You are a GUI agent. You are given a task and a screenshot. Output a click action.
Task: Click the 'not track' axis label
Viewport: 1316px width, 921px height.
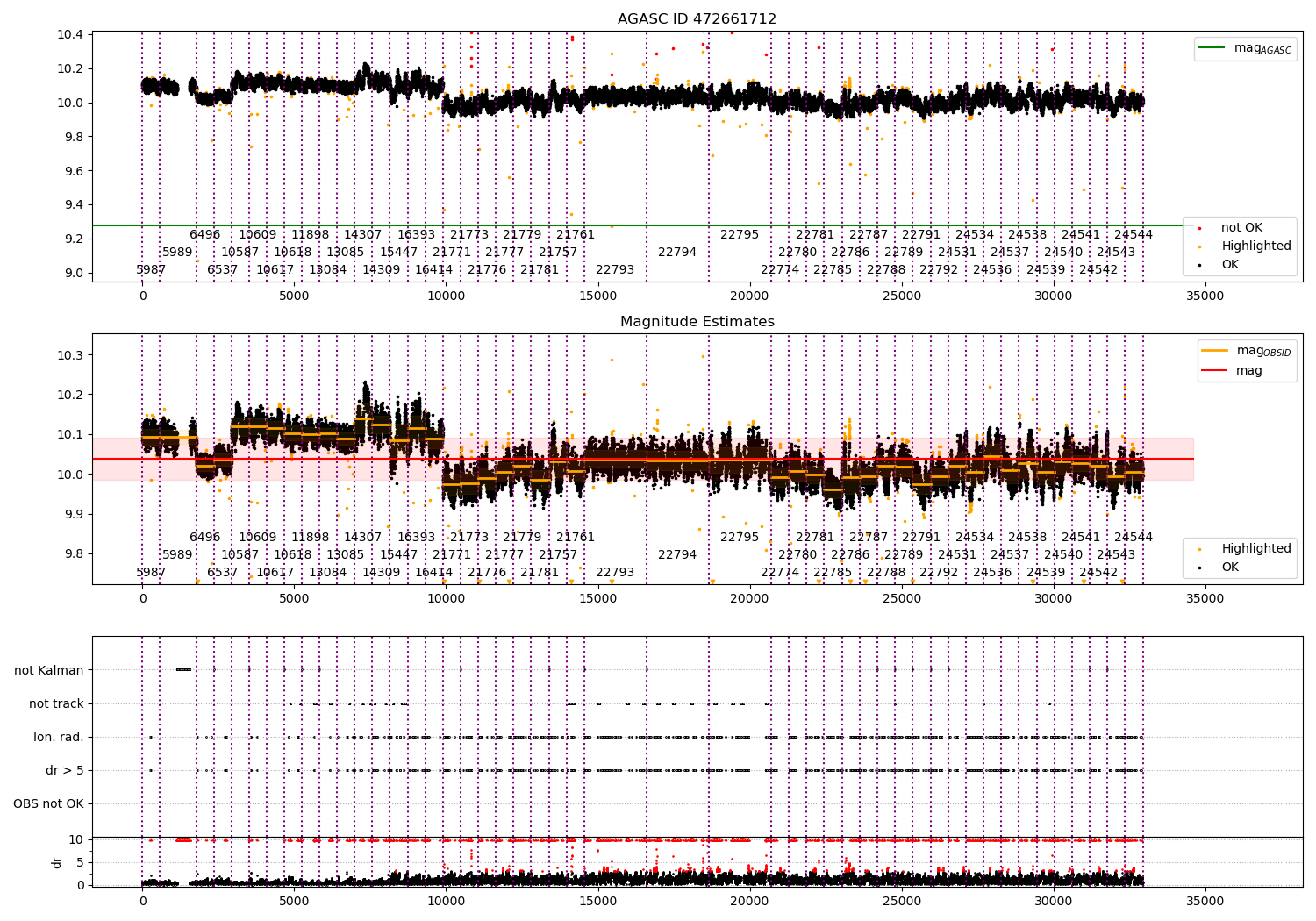pos(56,703)
